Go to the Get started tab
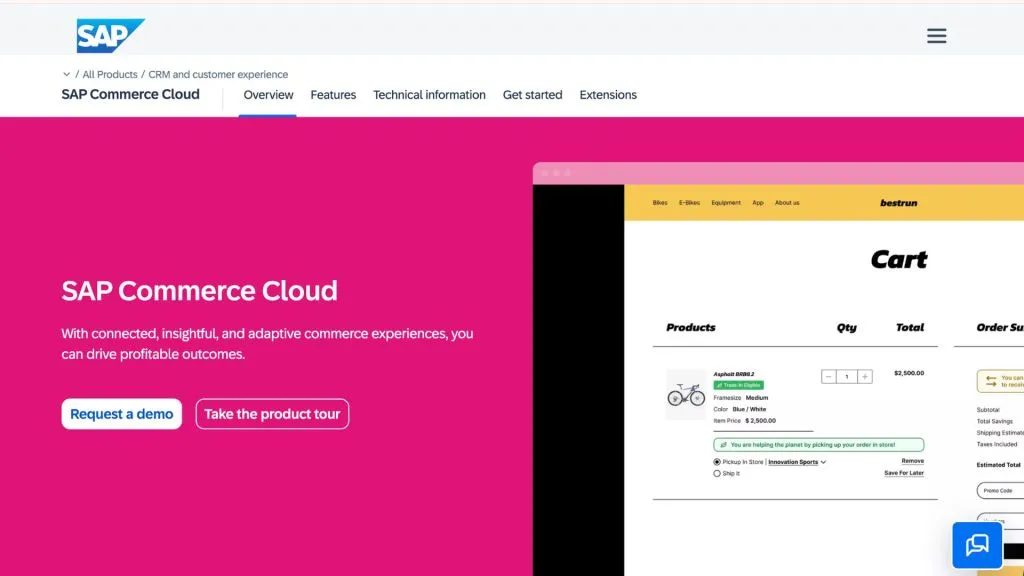This screenshot has height=576, width=1024. coord(532,95)
